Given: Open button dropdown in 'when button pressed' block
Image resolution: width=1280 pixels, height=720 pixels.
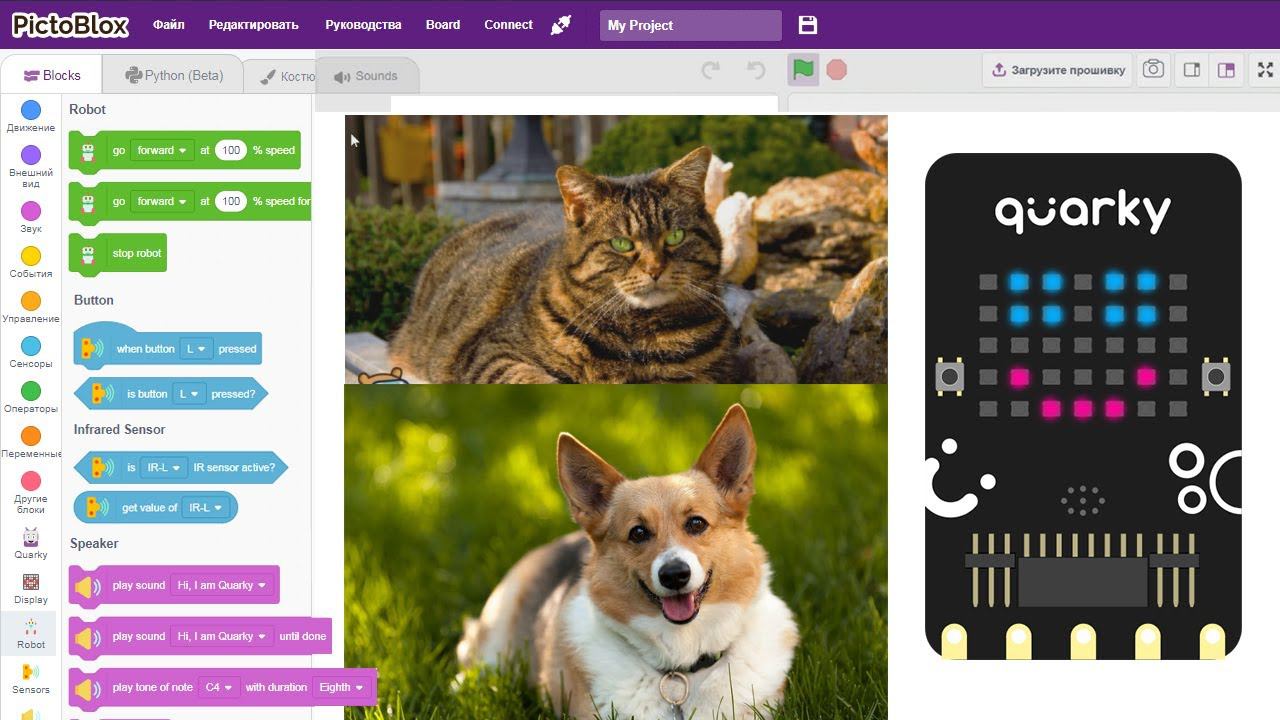Looking at the screenshot, I should pyautogui.click(x=195, y=349).
